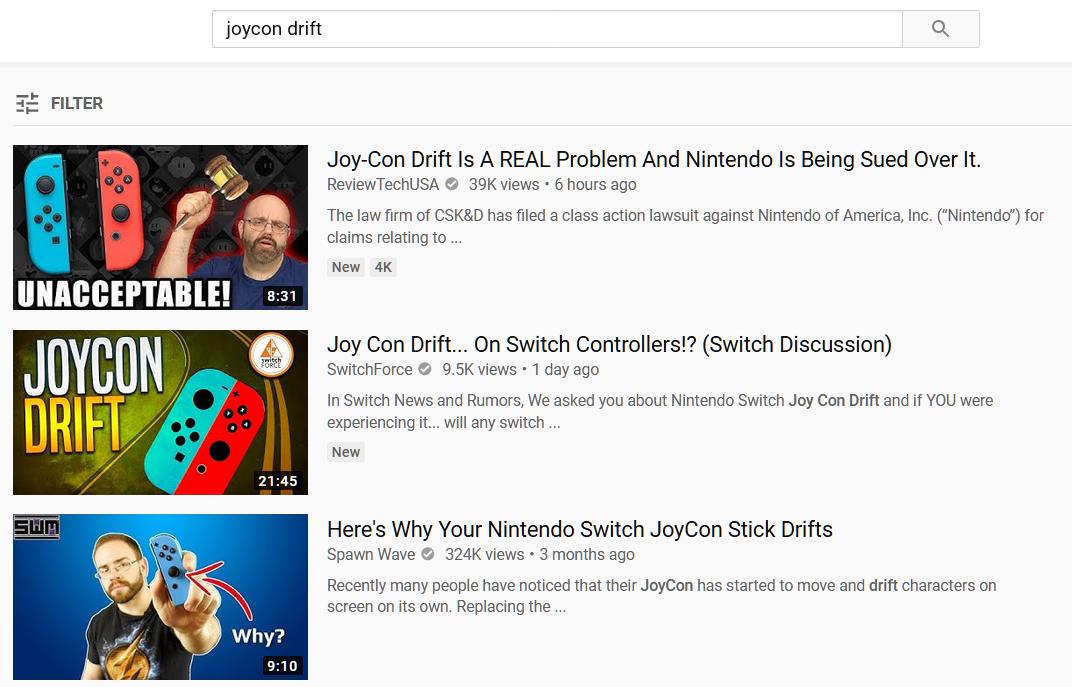Click the 9:10 duration label
1072x687 pixels.
click(x=282, y=666)
